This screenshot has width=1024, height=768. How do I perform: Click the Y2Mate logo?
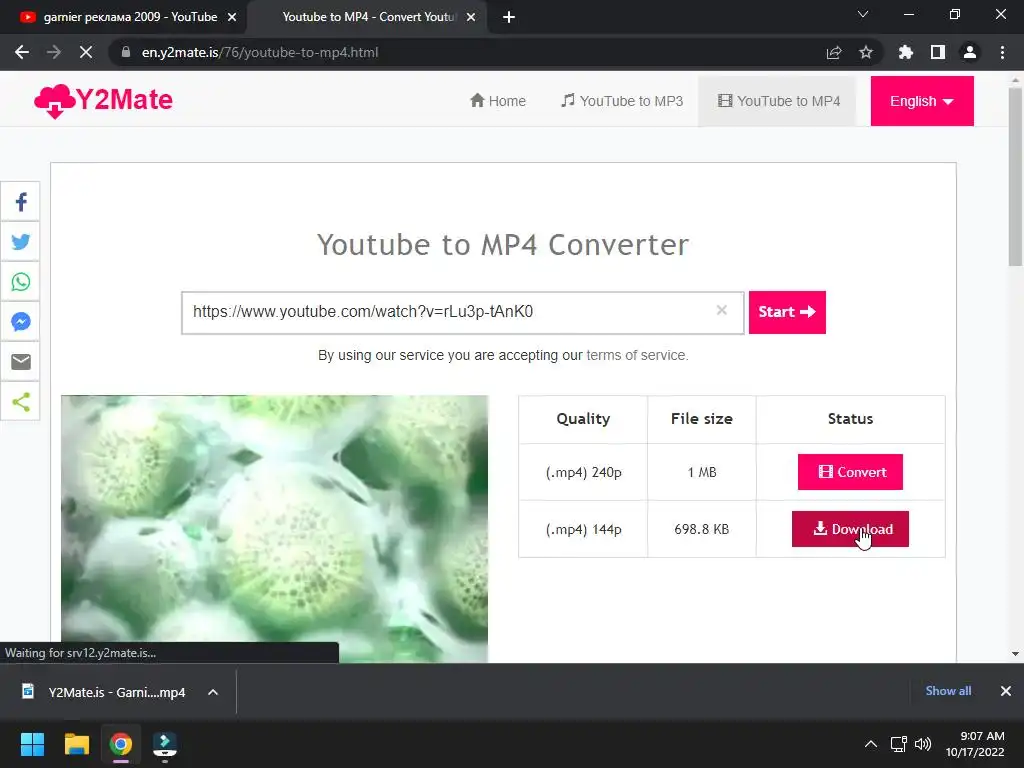[103, 101]
